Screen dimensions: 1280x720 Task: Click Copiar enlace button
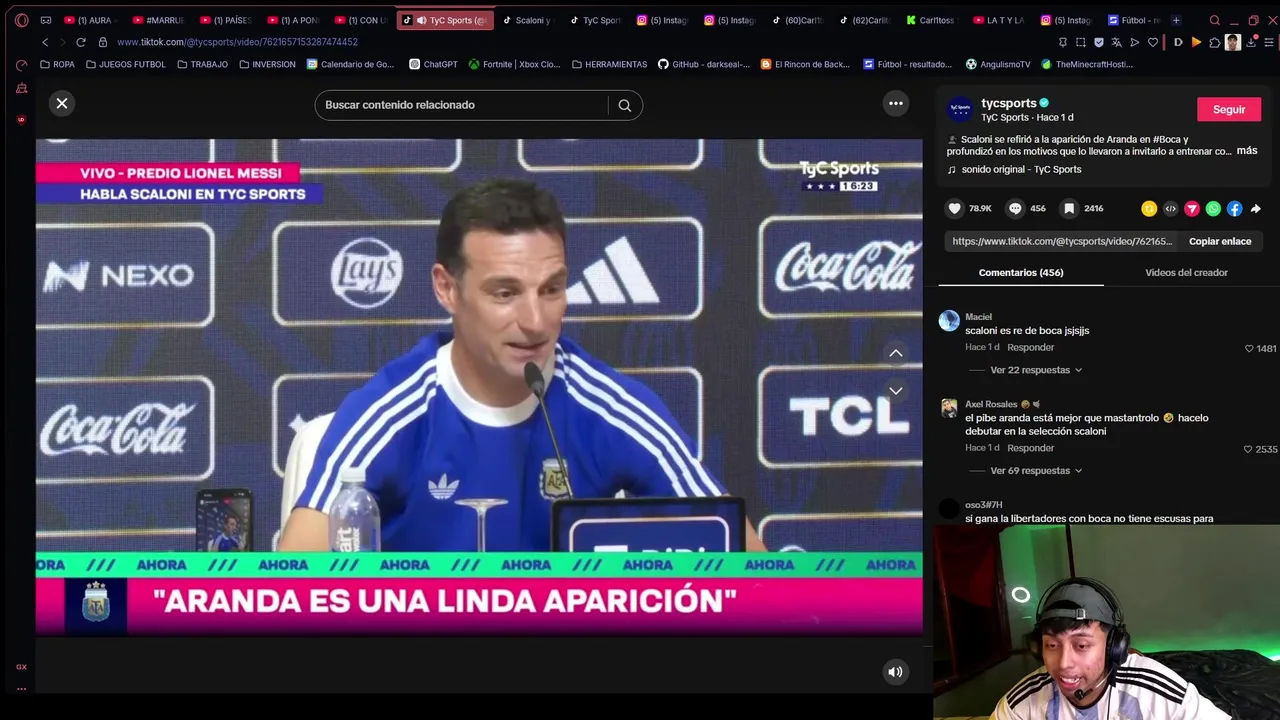1220,241
